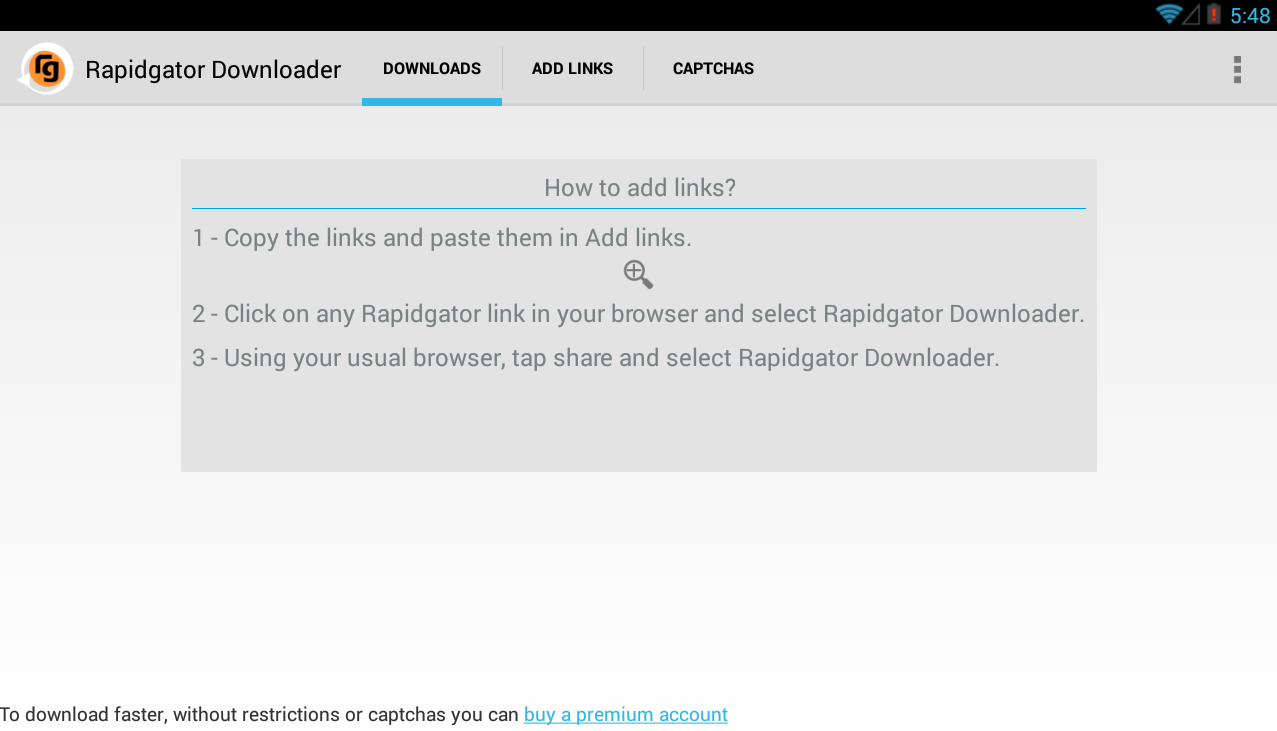The image size is (1277, 731).
Task: Go to the Captchas tab
Action: (713, 69)
